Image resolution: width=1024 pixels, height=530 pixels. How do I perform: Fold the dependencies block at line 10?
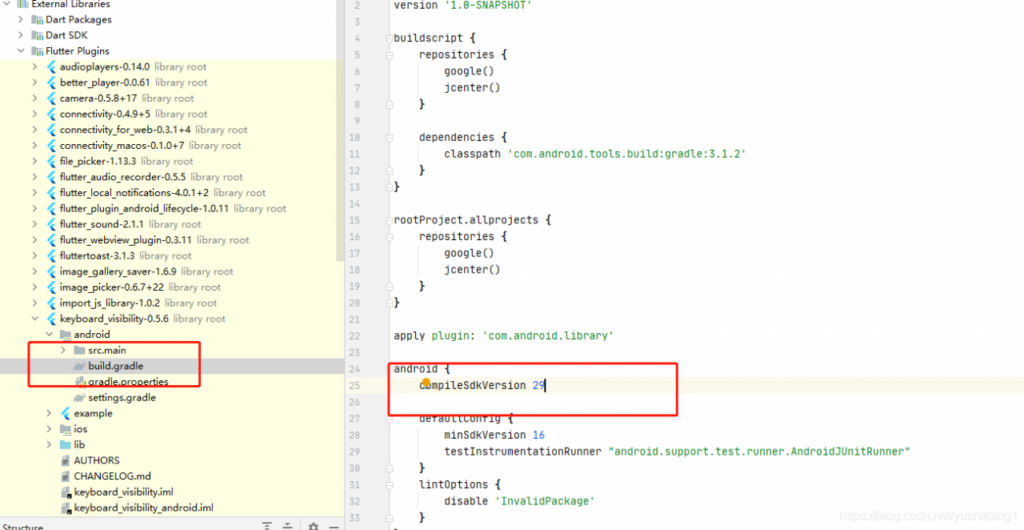tap(390, 138)
